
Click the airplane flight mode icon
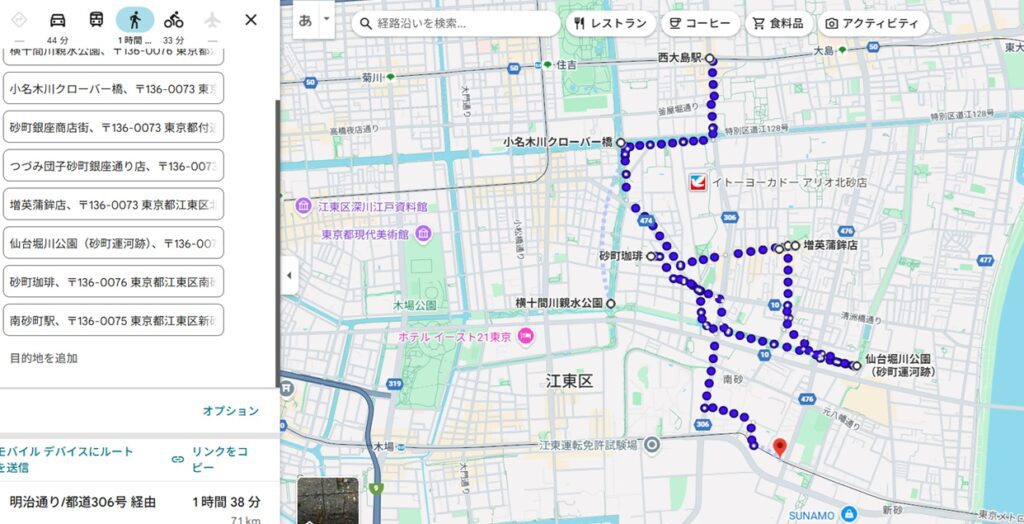click(x=211, y=20)
